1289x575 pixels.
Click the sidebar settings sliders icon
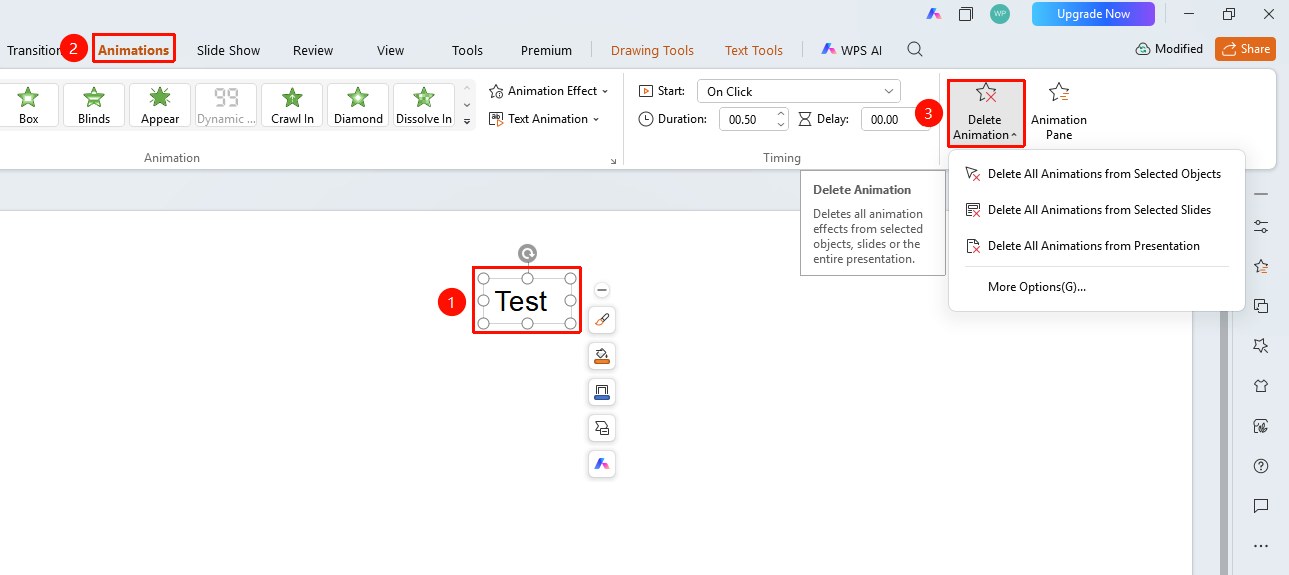tap(1261, 227)
